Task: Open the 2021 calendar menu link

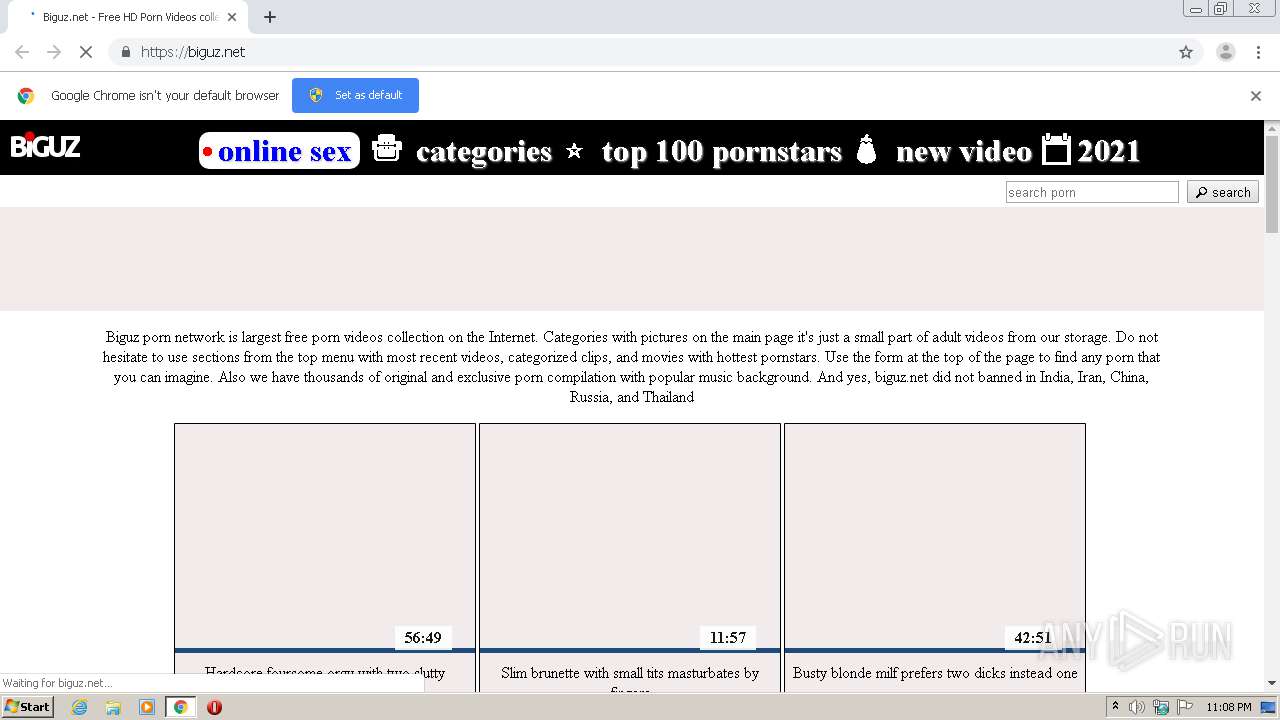Action: tap(1091, 150)
